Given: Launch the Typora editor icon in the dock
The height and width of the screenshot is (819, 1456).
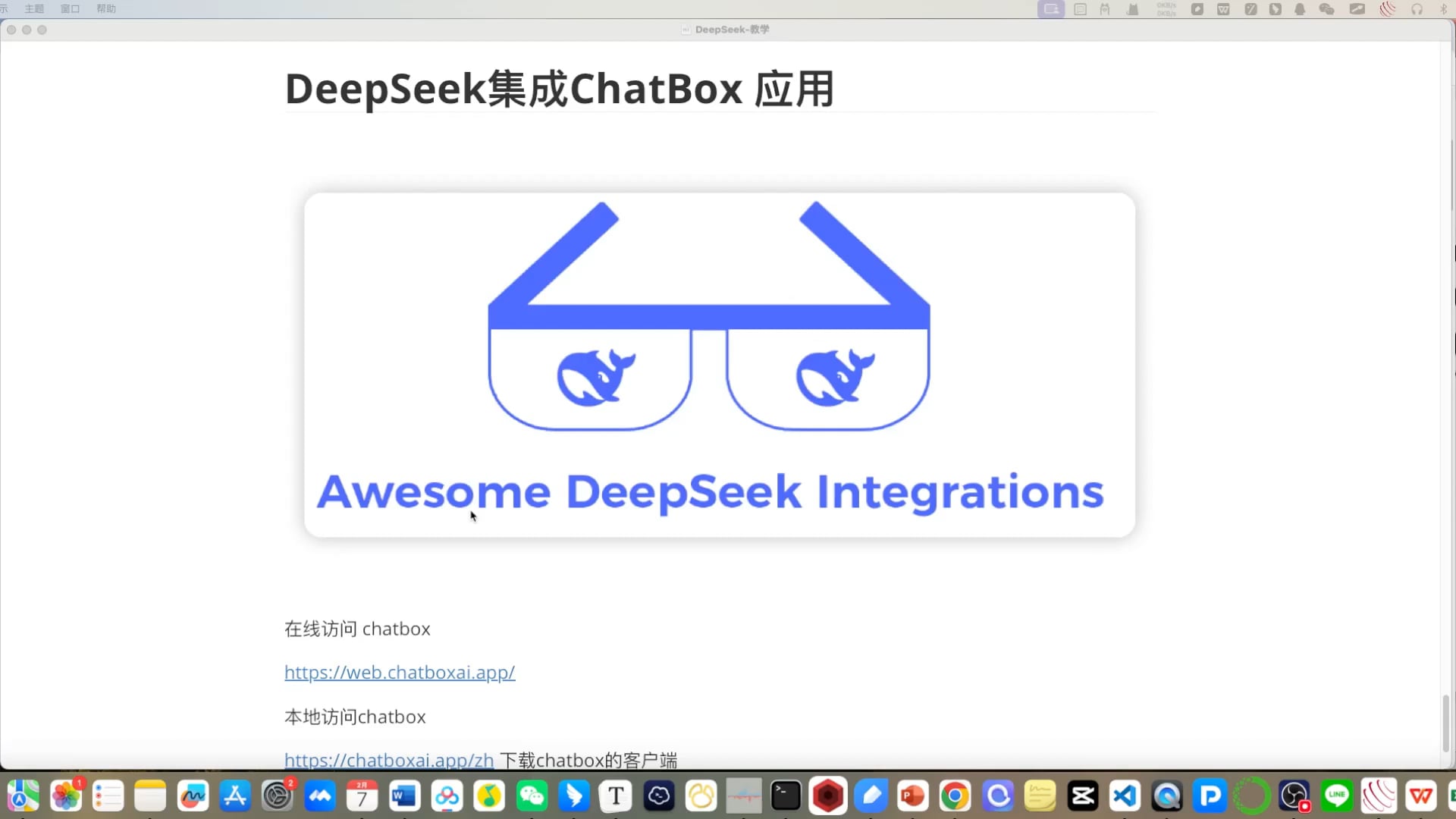Looking at the screenshot, I should 615,795.
